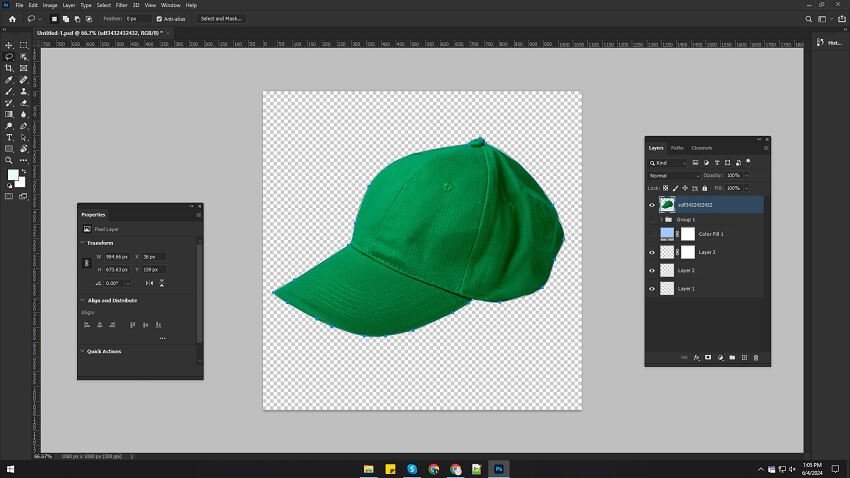Image resolution: width=850 pixels, height=478 pixels.
Task: Go to the Home screen icon
Action: click(x=12, y=19)
